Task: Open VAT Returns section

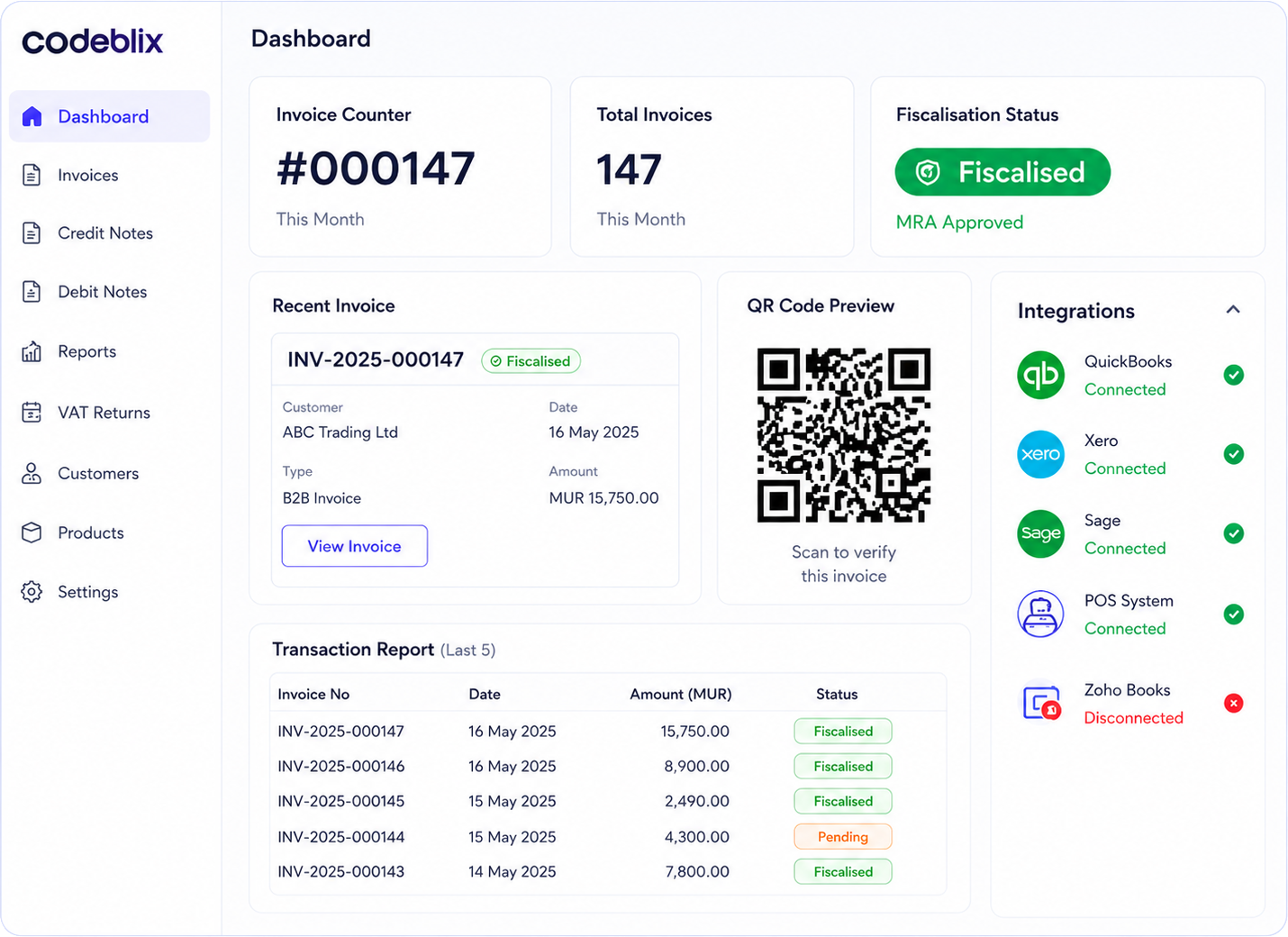Action: coord(104,413)
